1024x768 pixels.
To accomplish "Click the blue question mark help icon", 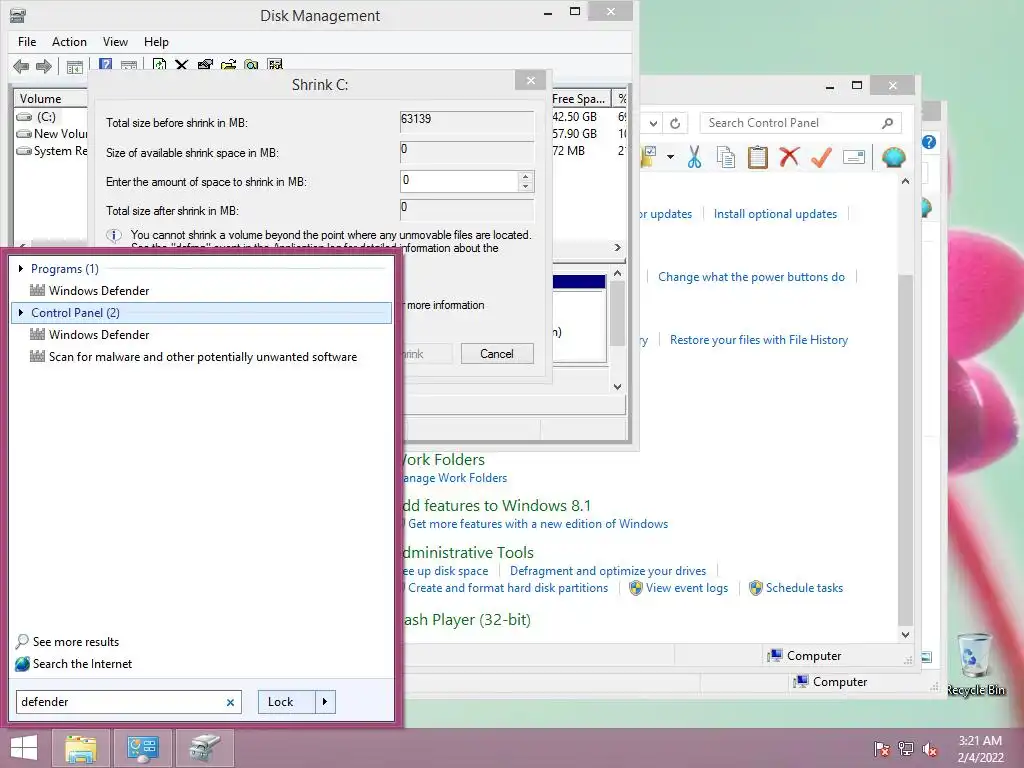I will [929, 142].
